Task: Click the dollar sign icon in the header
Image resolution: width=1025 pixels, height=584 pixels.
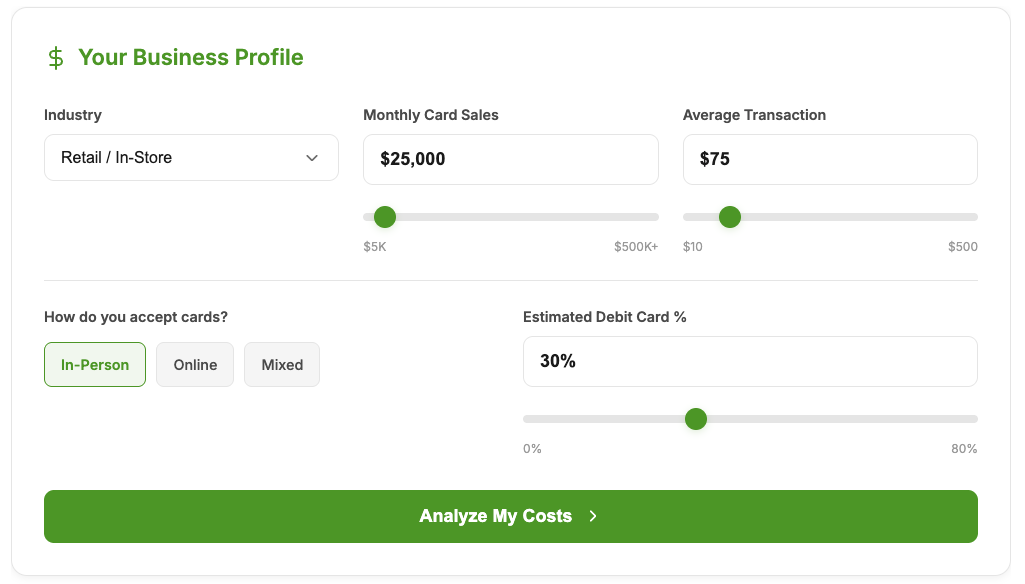Action: [x=56, y=58]
